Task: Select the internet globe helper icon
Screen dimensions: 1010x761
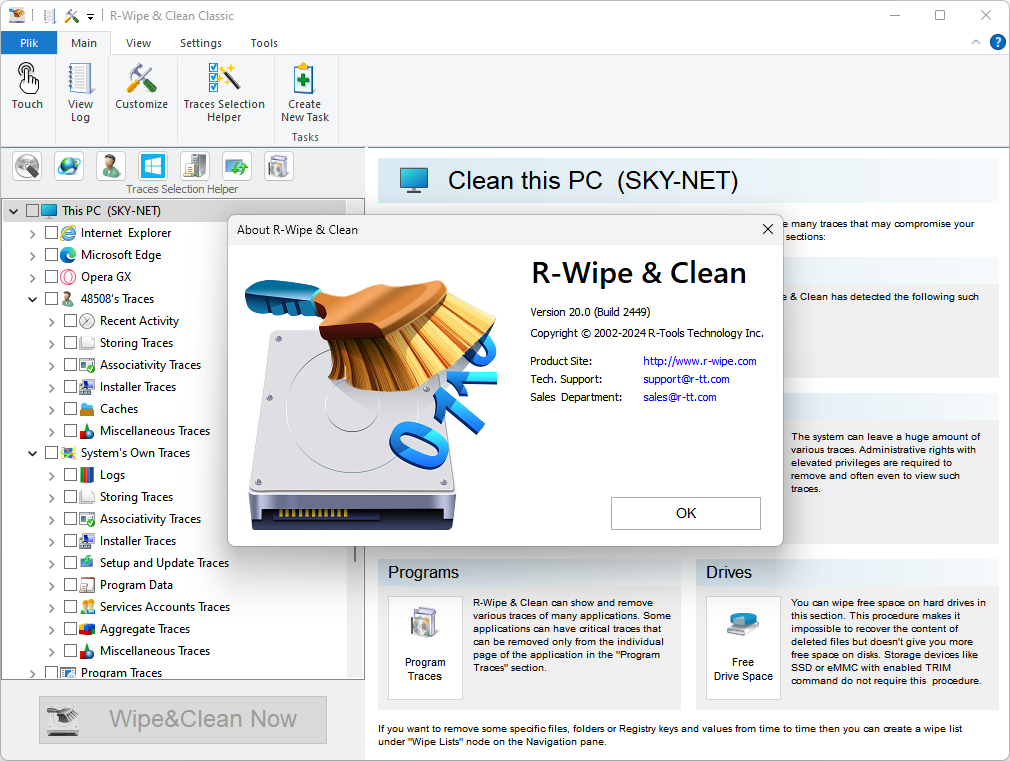Action: [69, 166]
